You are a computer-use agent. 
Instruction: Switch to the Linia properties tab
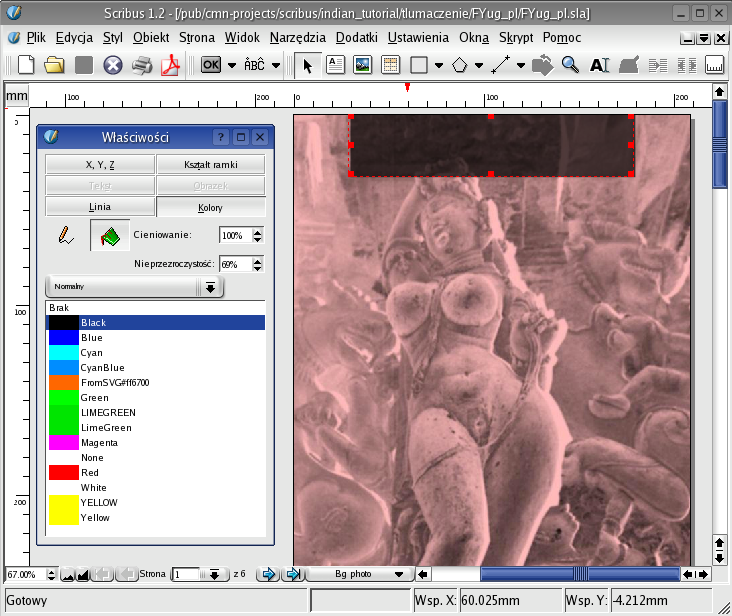click(100, 207)
